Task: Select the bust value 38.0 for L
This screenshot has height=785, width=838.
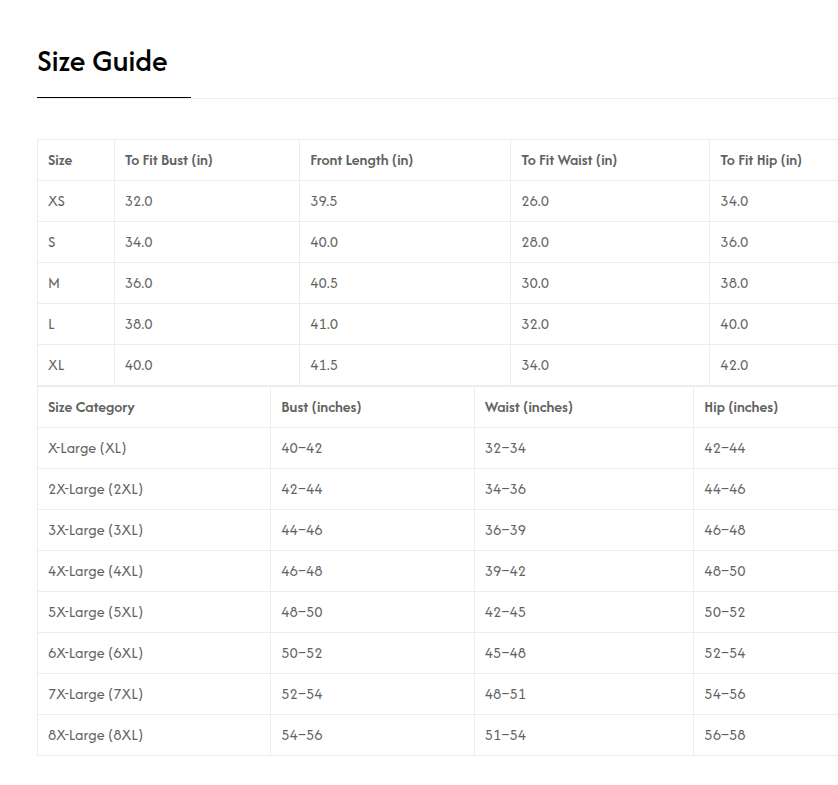Action: (138, 324)
